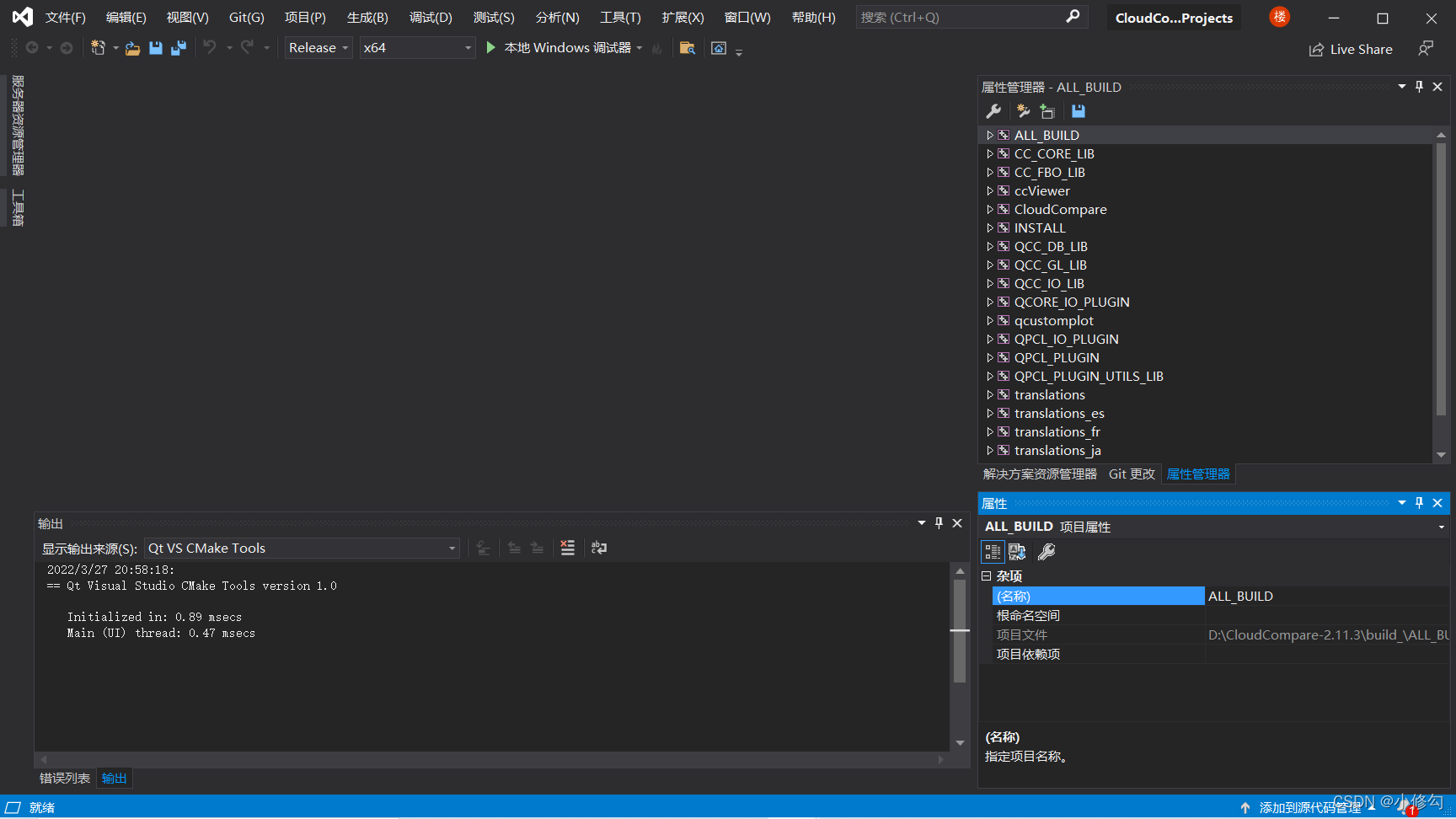Switch to the 错误列表 tab
1456x819 pixels.
click(x=65, y=779)
